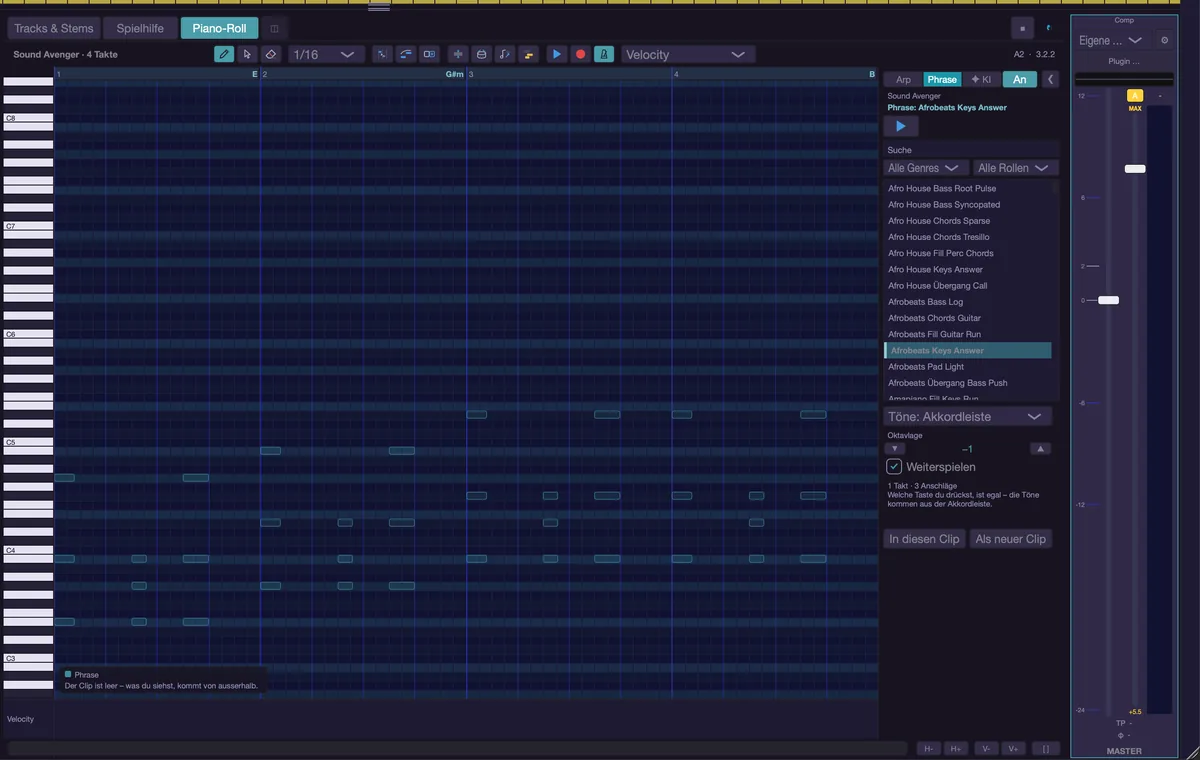Switch to the KI tab
Viewport: 1200px width, 760px height.
click(980, 79)
